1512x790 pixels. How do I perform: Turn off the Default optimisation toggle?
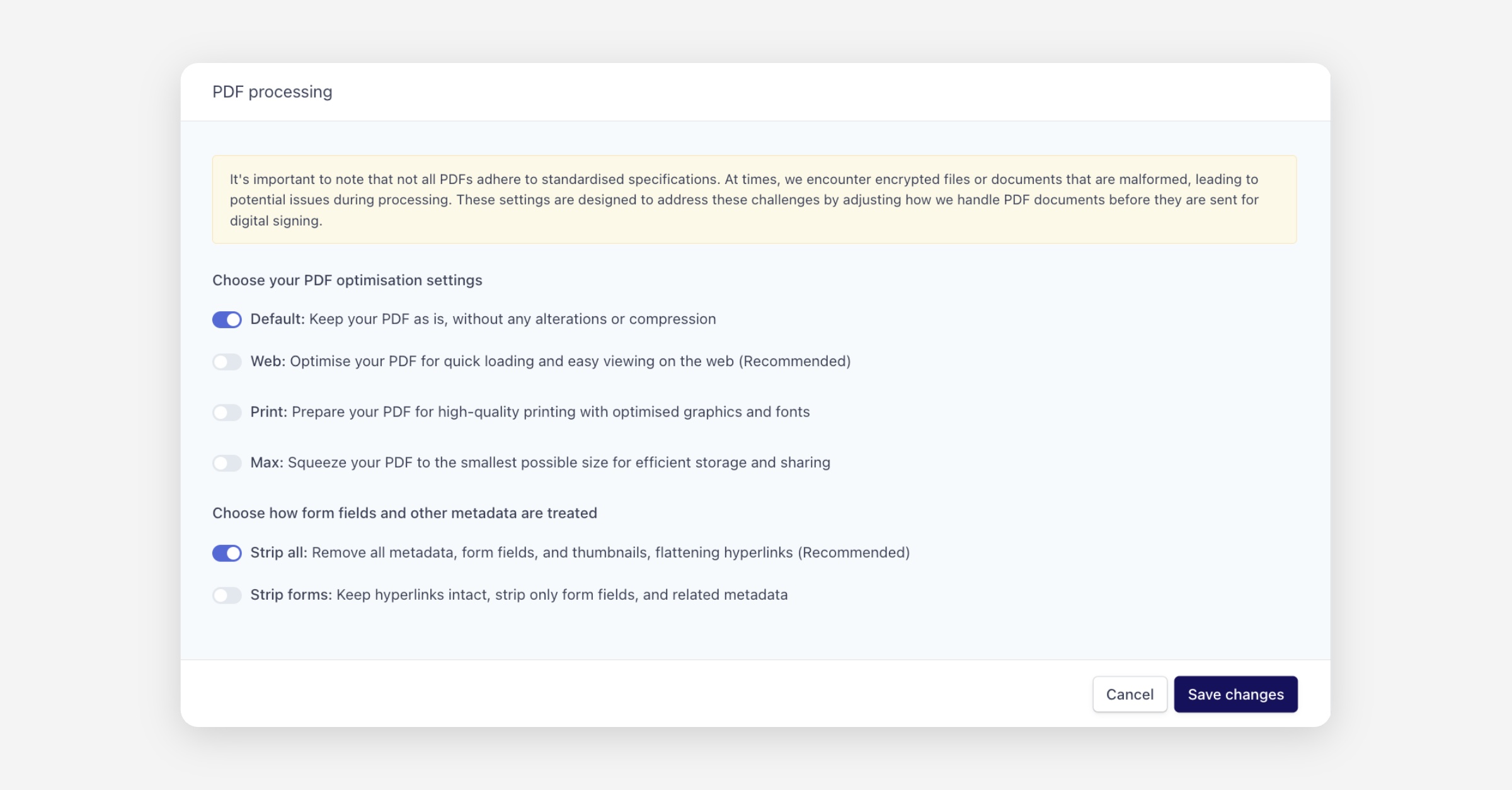(227, 319)
